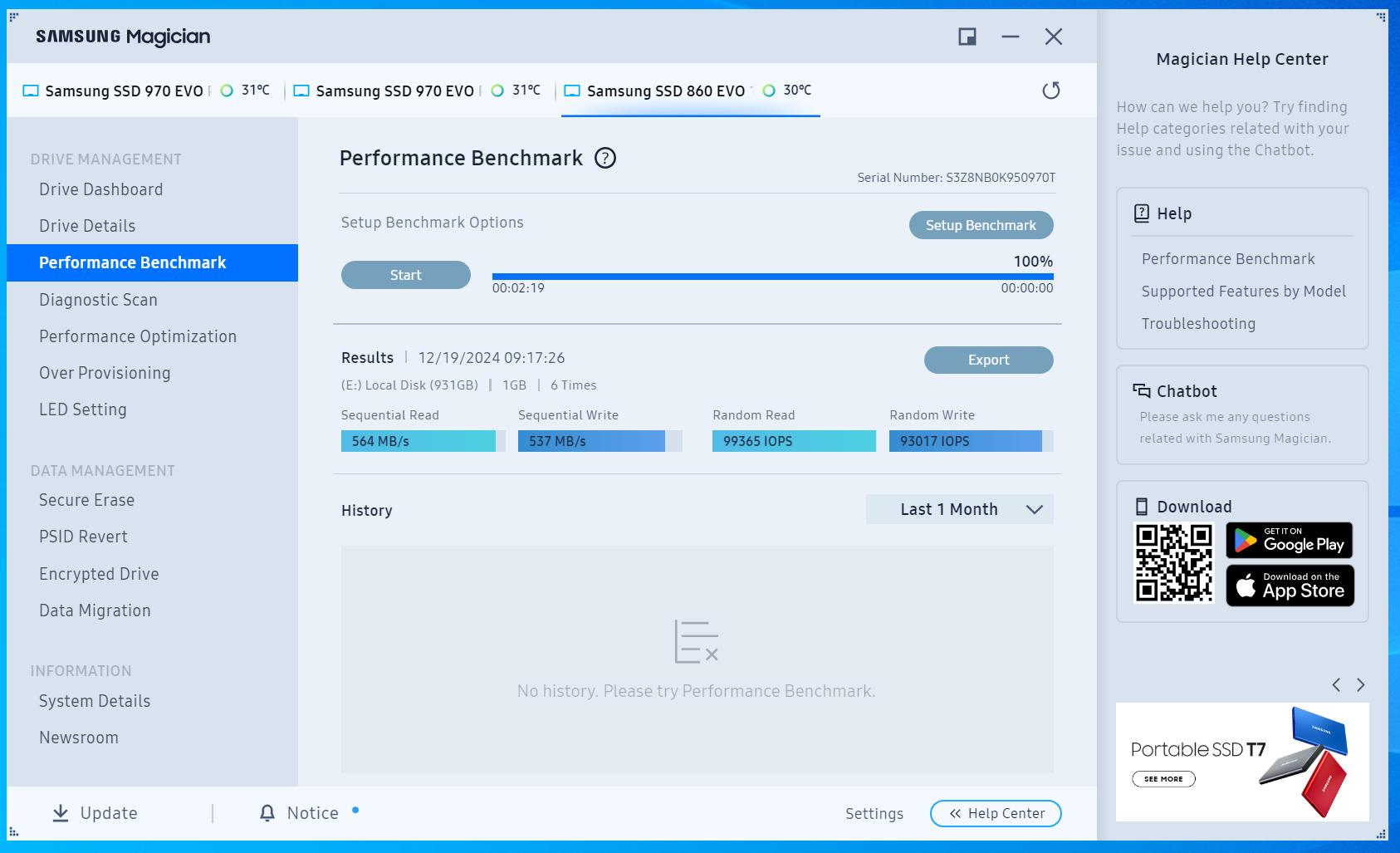The height and width of the screenshot is (853, 1400).
Task: Click the Setup Benchmark button
Action: tap(981, 225)
